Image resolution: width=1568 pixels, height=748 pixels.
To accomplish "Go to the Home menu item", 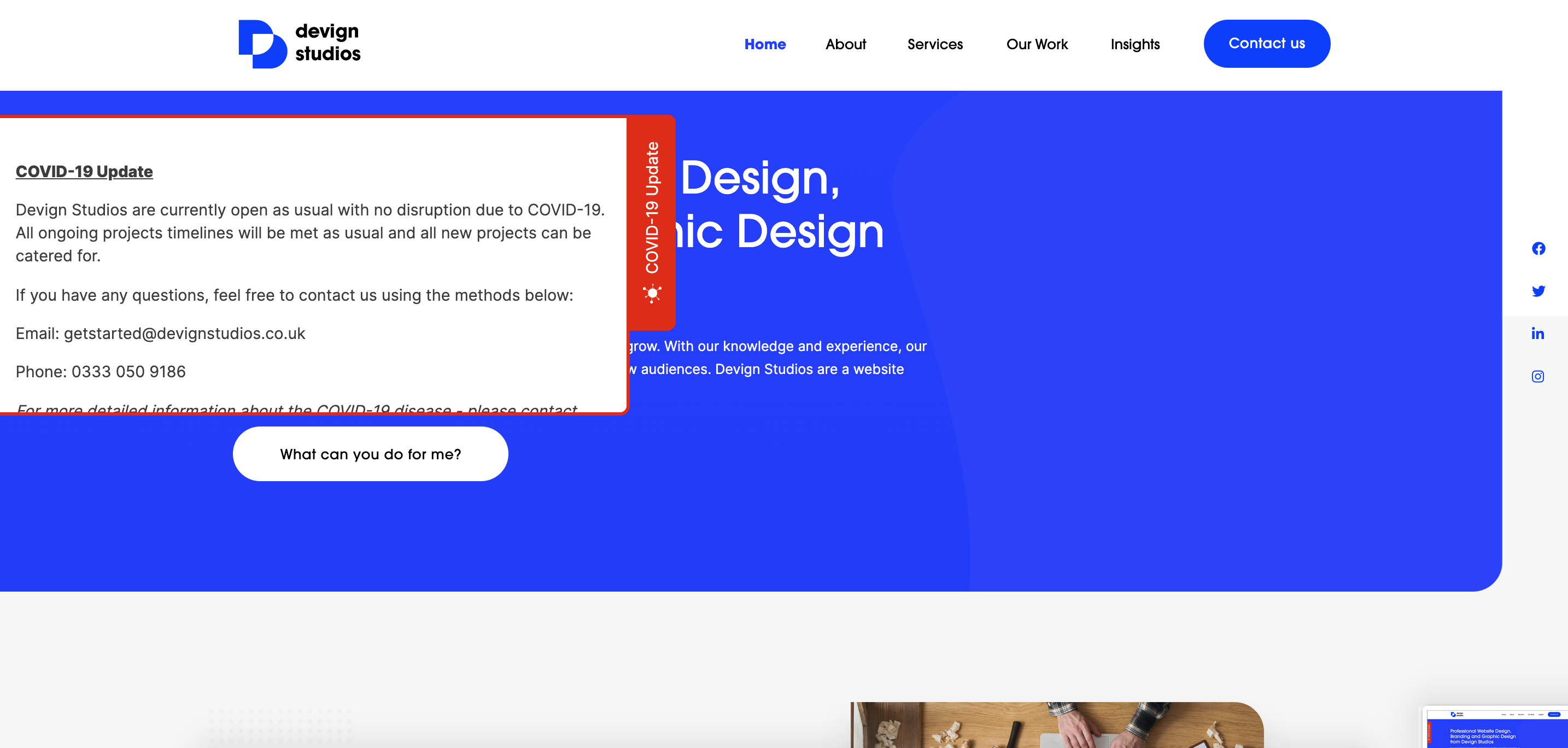I will 764,44.
